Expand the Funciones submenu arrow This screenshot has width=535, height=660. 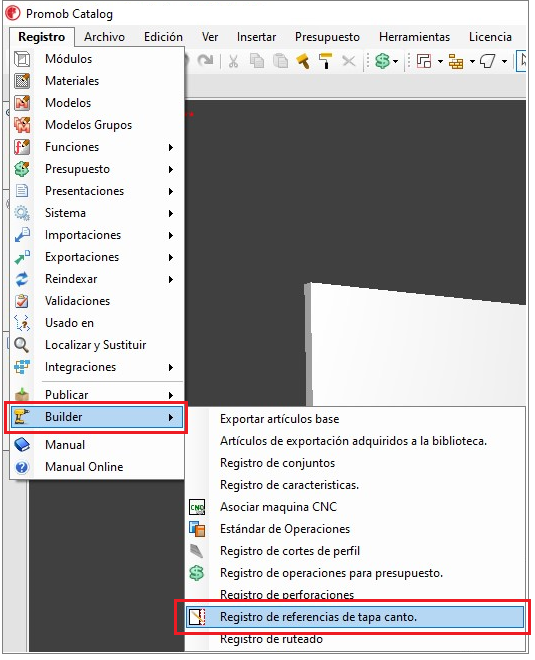[x=170, y=147]
